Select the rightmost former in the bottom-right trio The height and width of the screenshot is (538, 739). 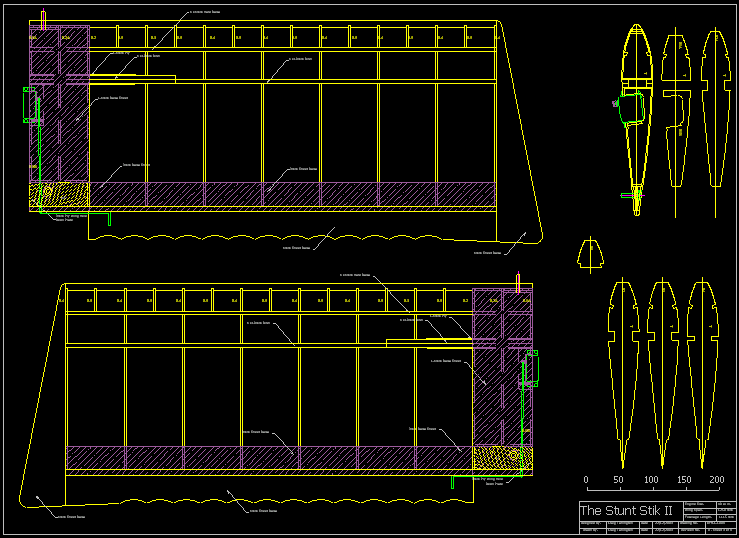[x=701, y=370]
